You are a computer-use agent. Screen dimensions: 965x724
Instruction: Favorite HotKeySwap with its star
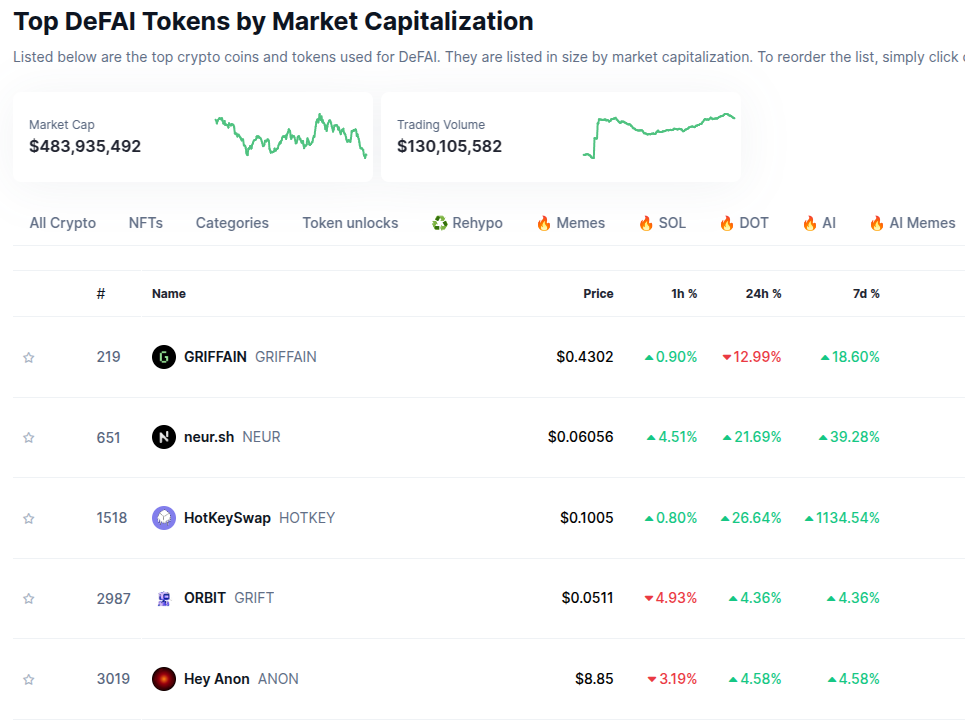(x=29, y=518)
